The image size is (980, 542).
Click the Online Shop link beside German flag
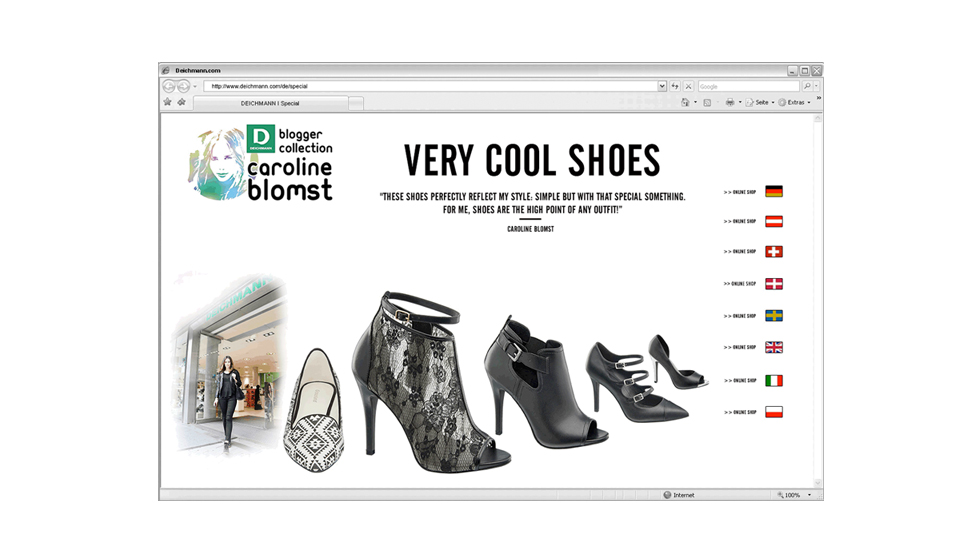740,192
